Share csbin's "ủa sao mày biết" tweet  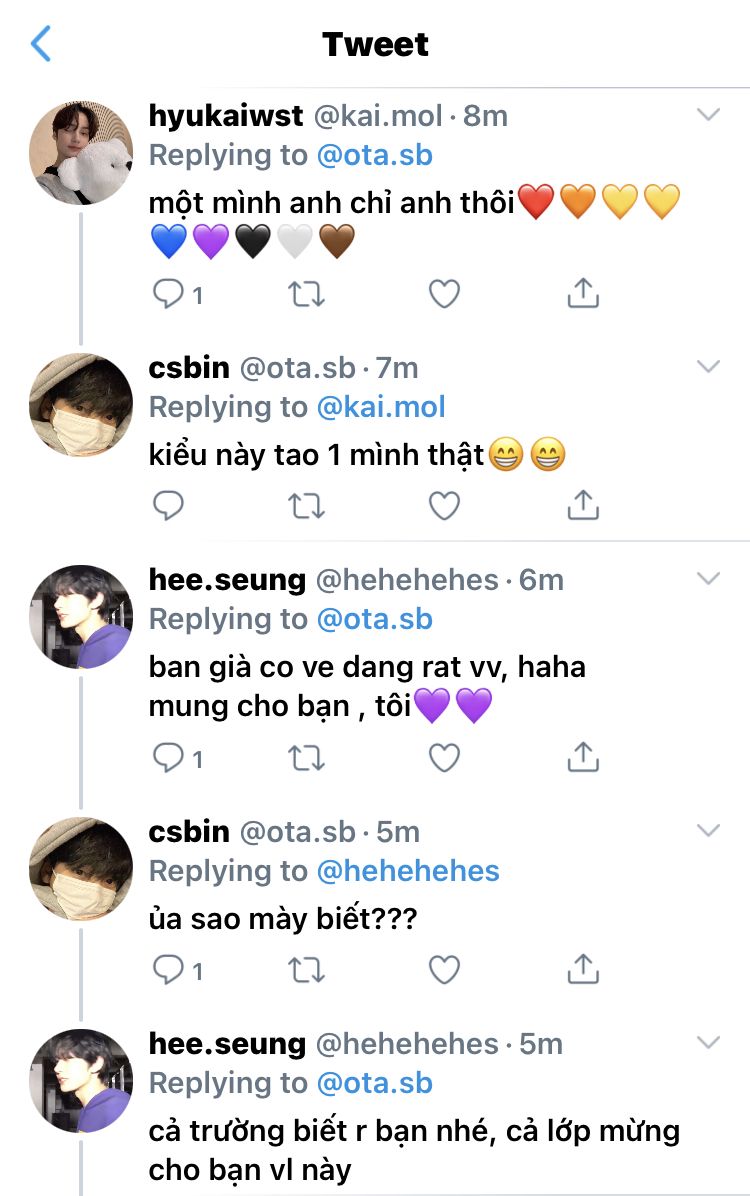(x=582, y=969)
